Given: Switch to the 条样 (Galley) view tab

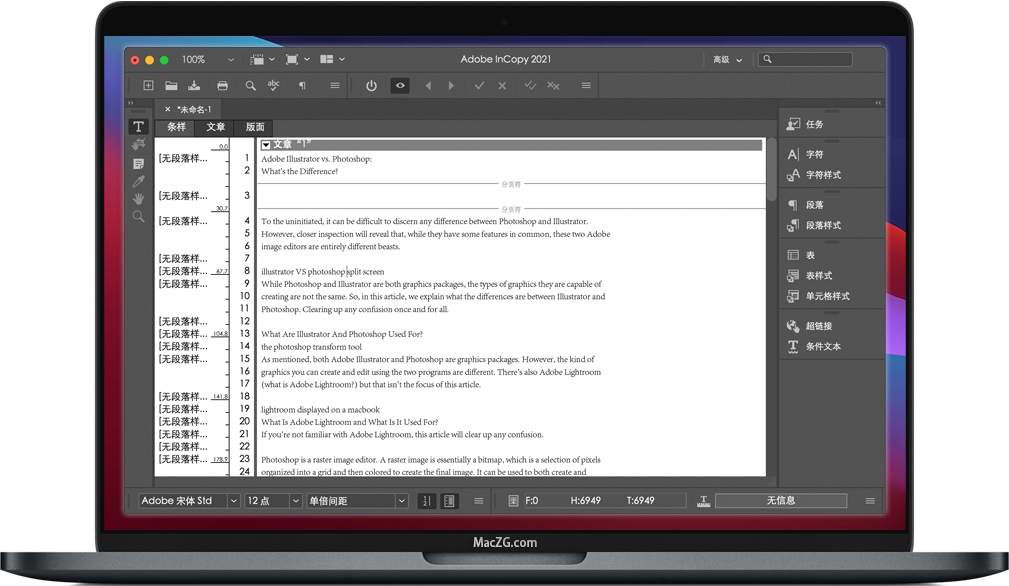Looking at the screenshot, I should 176,127.
